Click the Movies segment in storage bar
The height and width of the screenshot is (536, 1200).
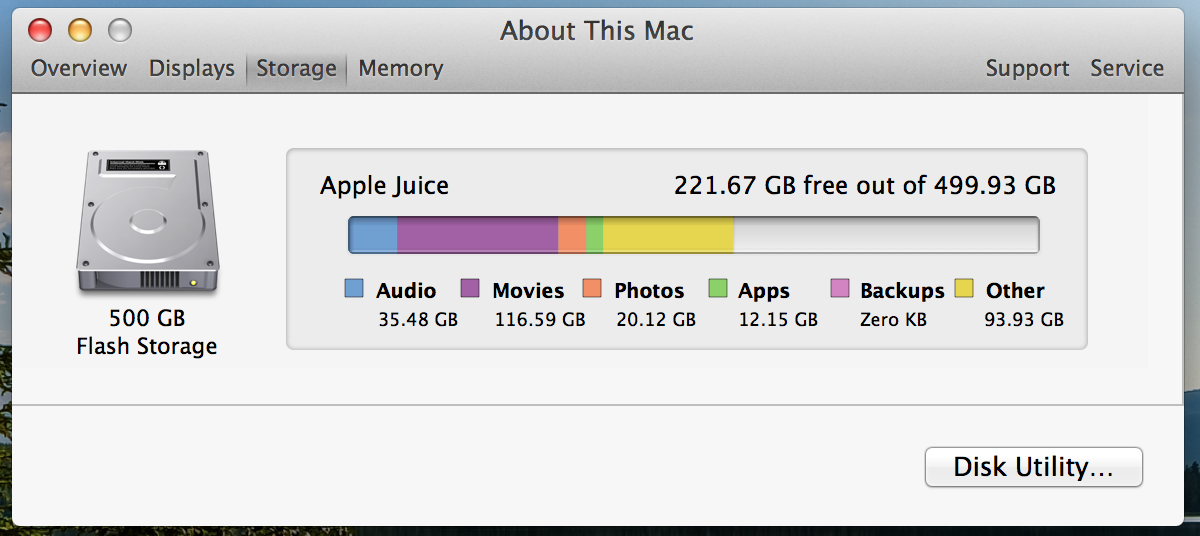tap(477, 235)
